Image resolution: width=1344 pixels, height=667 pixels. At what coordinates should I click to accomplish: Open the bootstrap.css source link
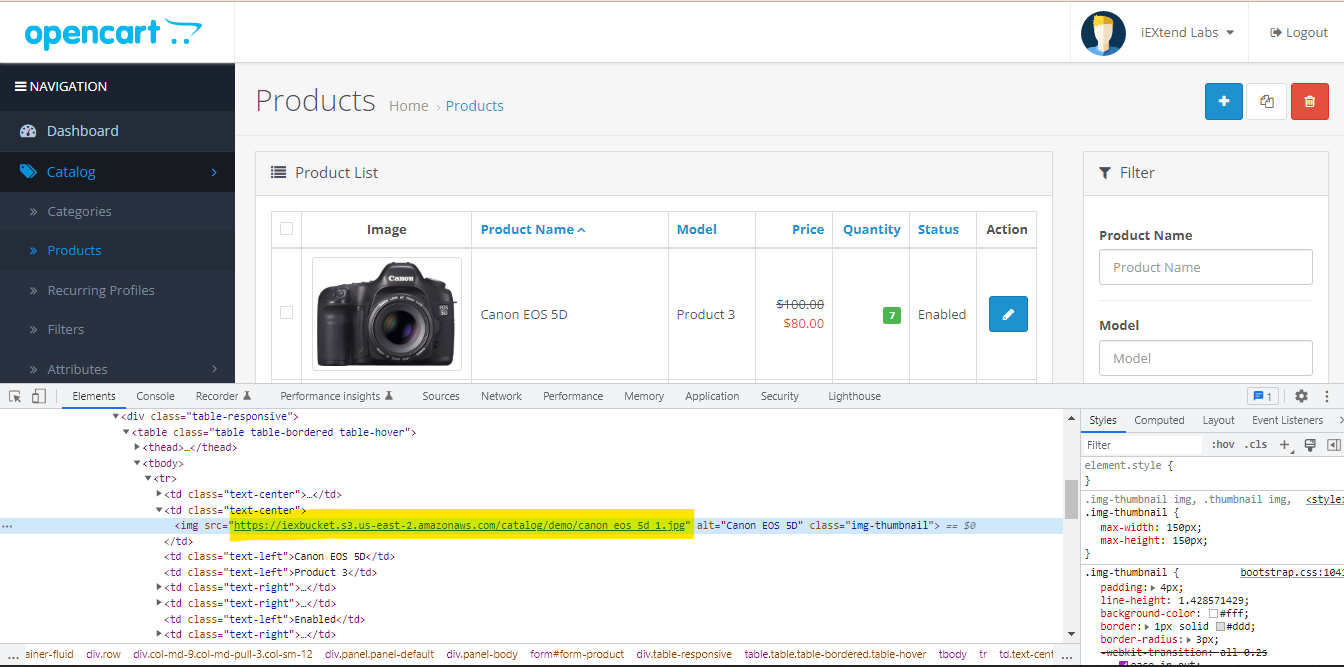coord(1292,573)
